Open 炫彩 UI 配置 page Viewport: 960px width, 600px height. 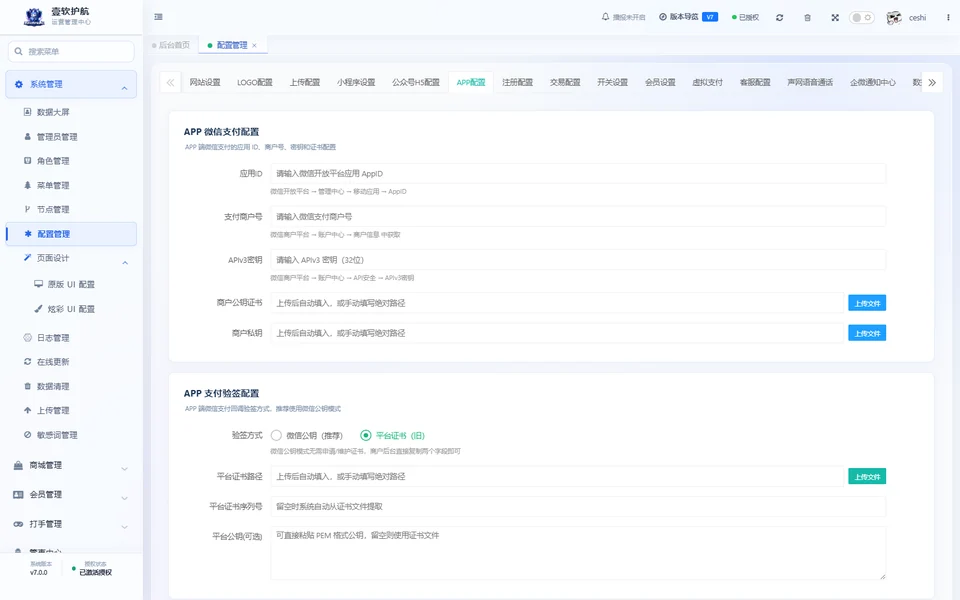[x=71, y=309]
